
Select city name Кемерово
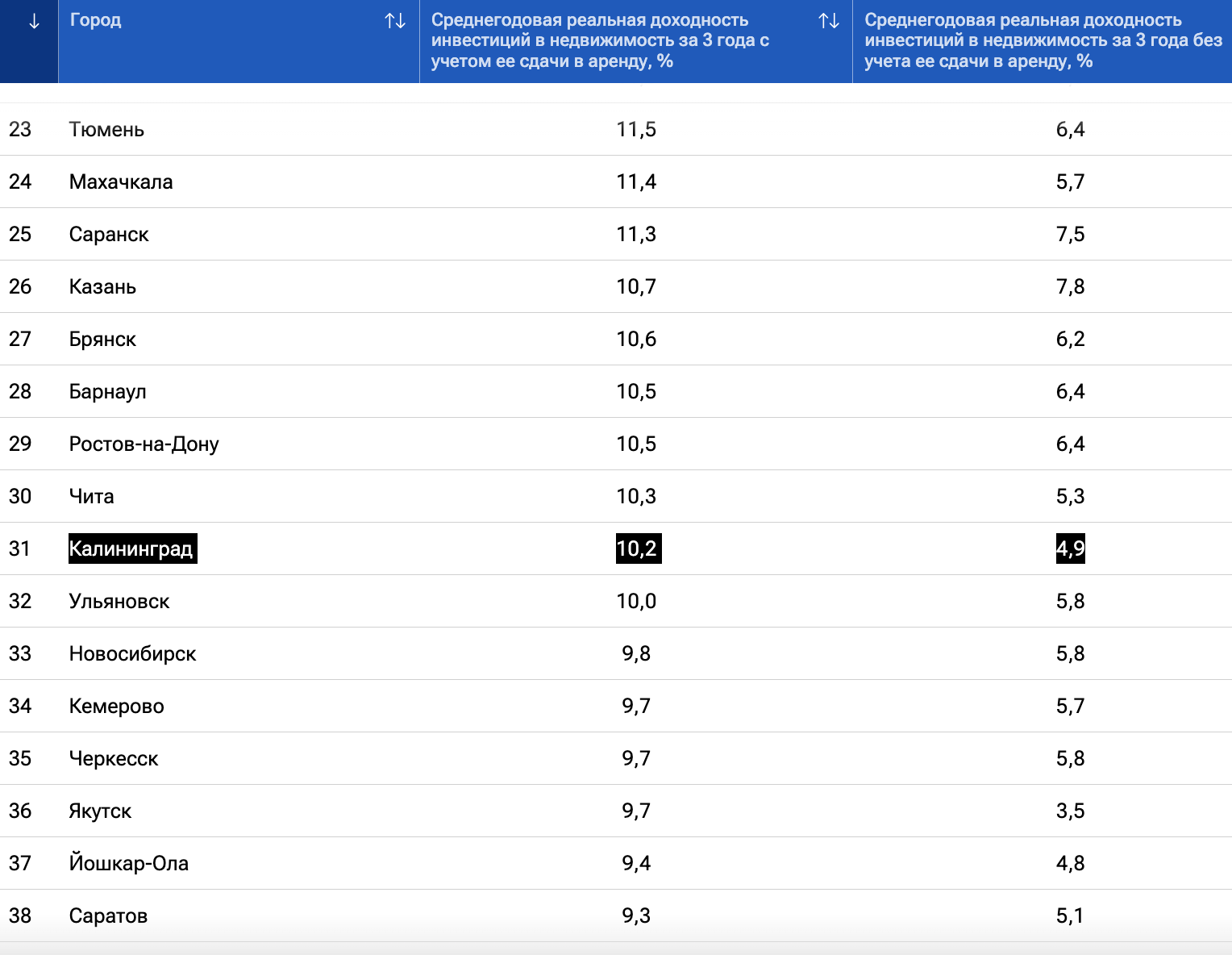(117, 707)
